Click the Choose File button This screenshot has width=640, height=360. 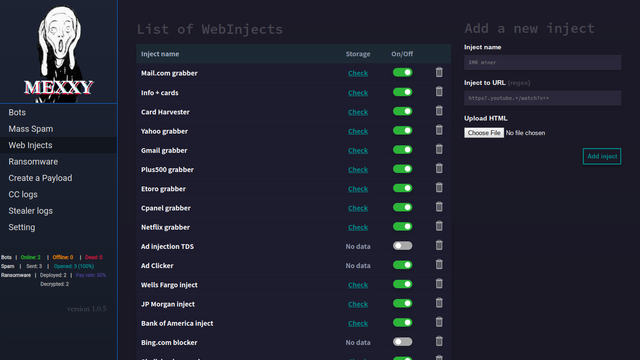(x=484, y=133)
